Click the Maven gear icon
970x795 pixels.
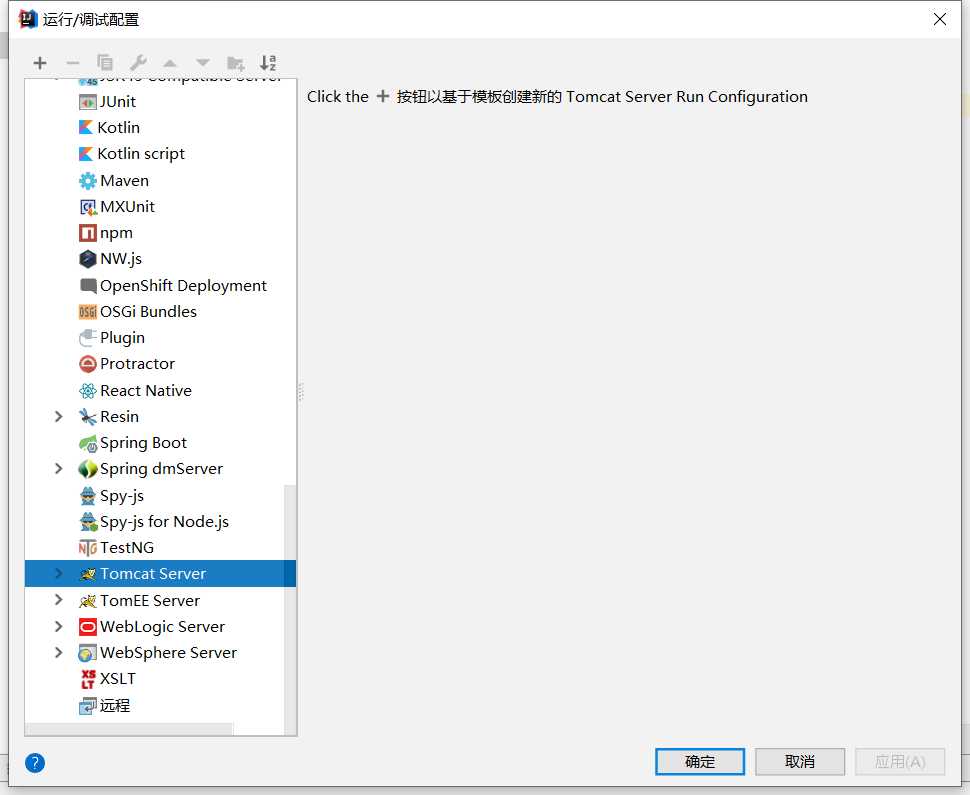[x=88, y=181]
